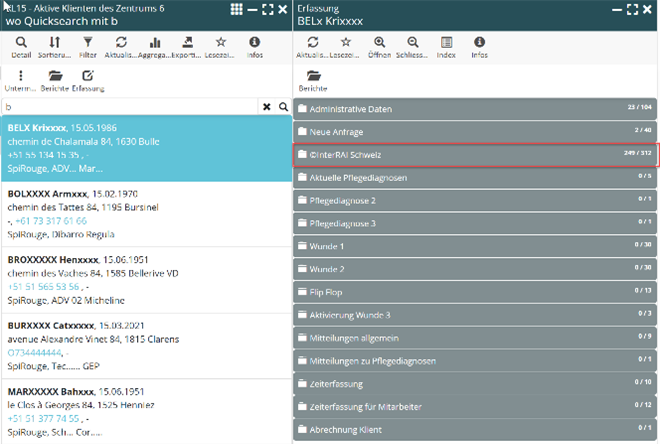Run search with the quicksearch magnifier button
This screenshot has width=660, height=444.
(283, 106)
